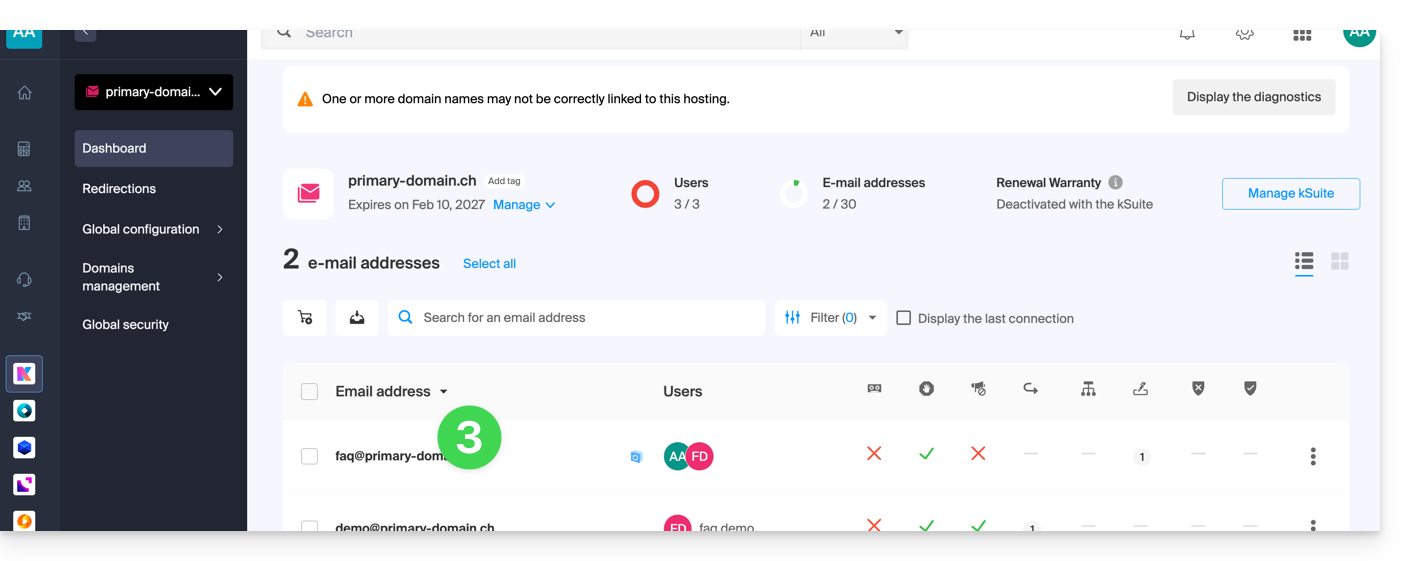Click the notifications bell icon
This screenshot has width=1410, height=561.
coord(1187,34)
